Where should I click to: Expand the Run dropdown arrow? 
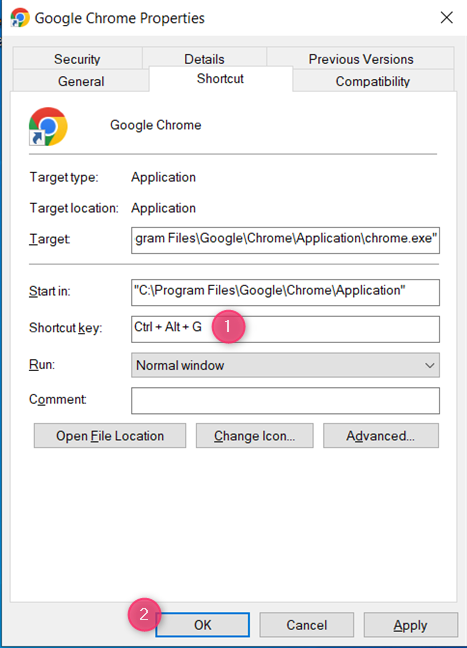click(x=430, y=365)
